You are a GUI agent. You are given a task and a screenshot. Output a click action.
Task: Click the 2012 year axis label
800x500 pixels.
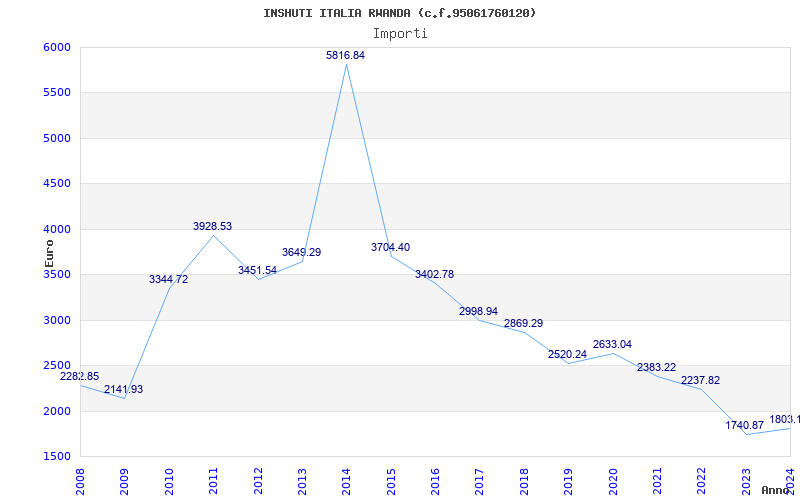(x=258, y=482)
